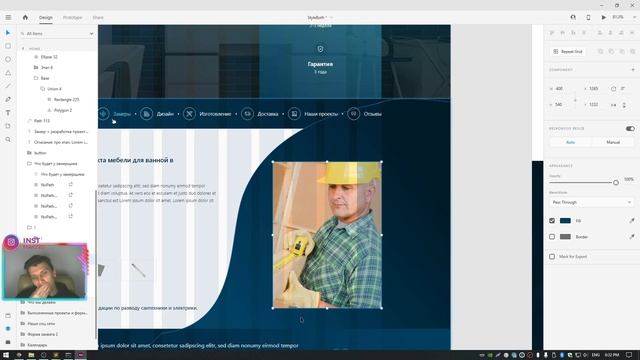The height and width of the screenshot is (360, 640).
Task: Click the rotation icon in transform
Action: pyautogui.click(x=613, y=89)
